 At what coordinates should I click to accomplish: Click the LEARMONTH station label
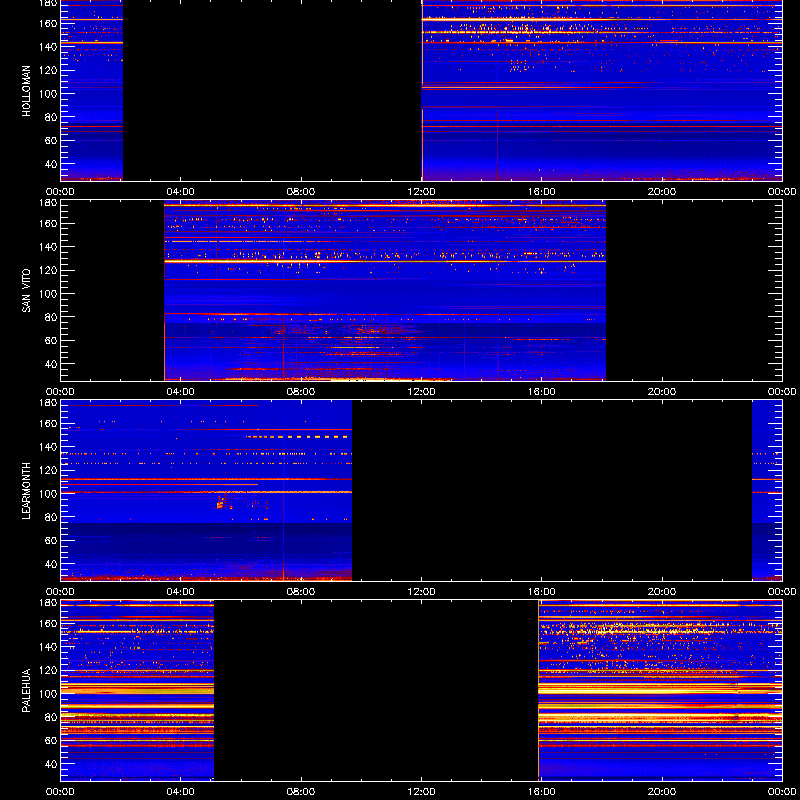tap(26, 491)
